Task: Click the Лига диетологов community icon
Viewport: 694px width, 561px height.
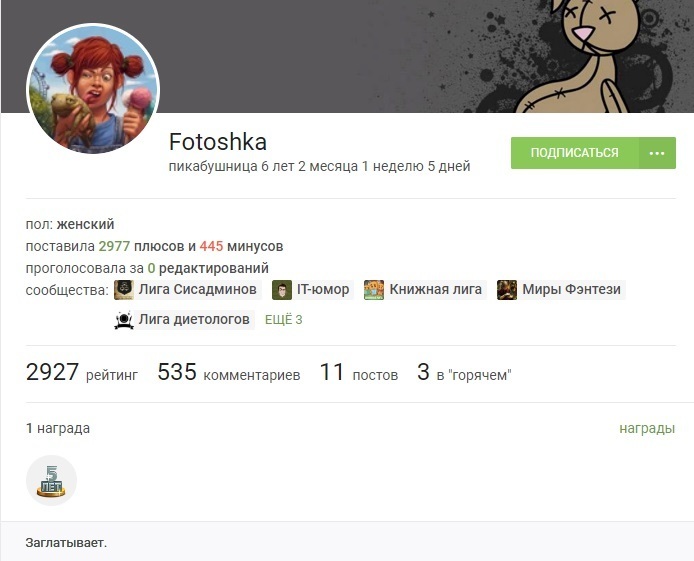Action: click(x=124, y=319)
